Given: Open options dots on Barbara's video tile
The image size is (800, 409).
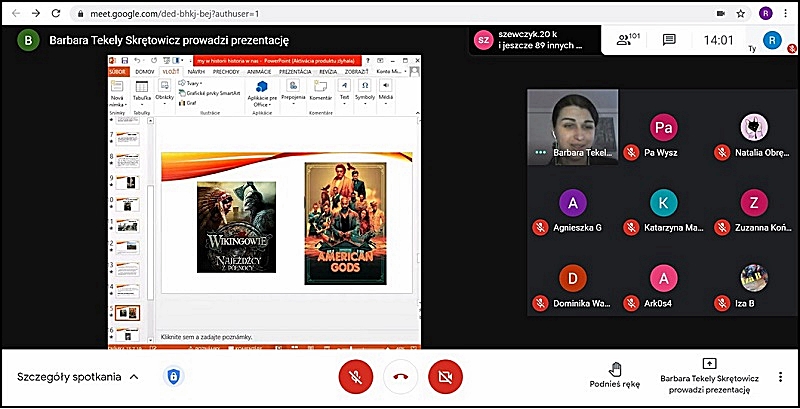Looking at the screenshot, I should [x=540, y=152].
